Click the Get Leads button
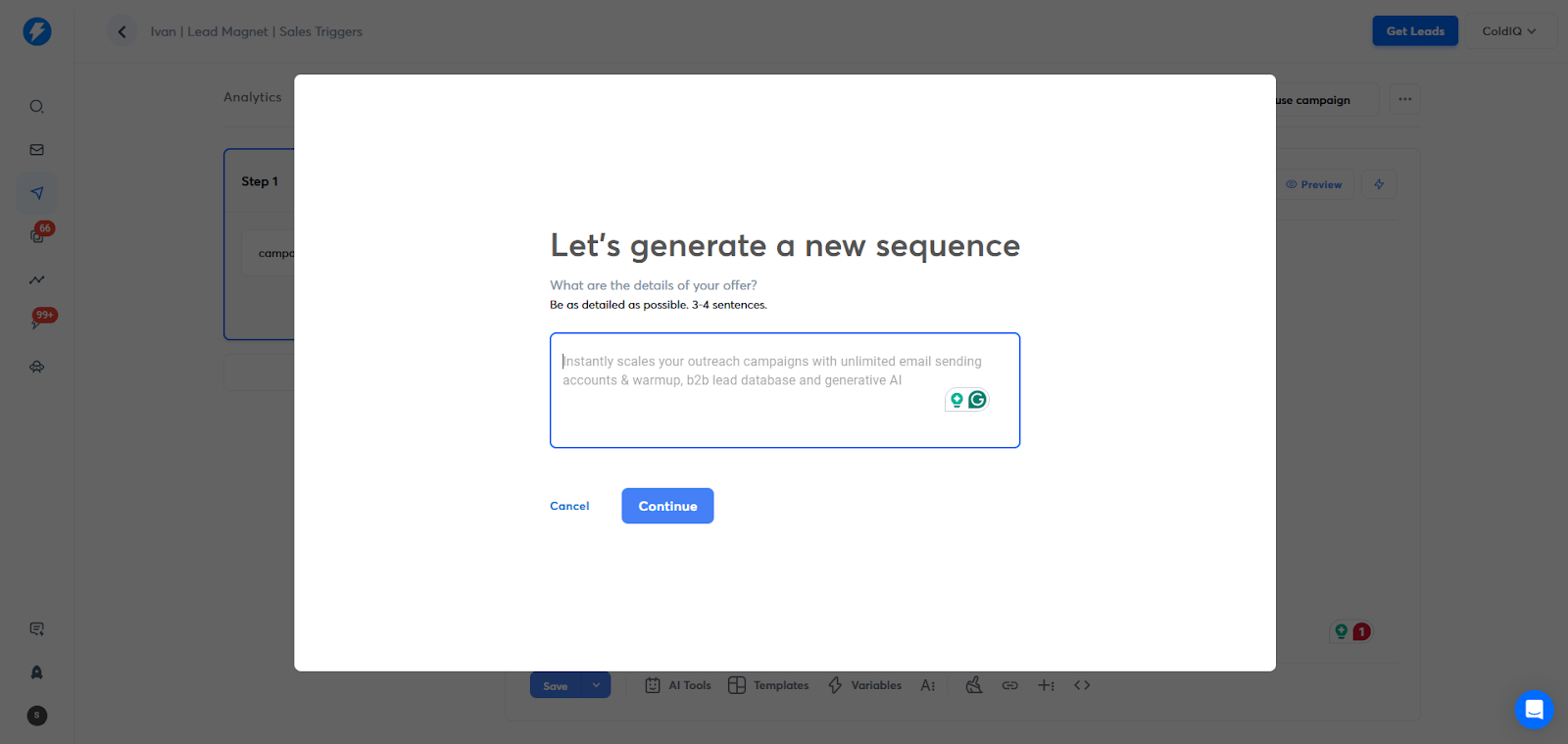This screenshot has height=744, width=1568. point(1414,31)
